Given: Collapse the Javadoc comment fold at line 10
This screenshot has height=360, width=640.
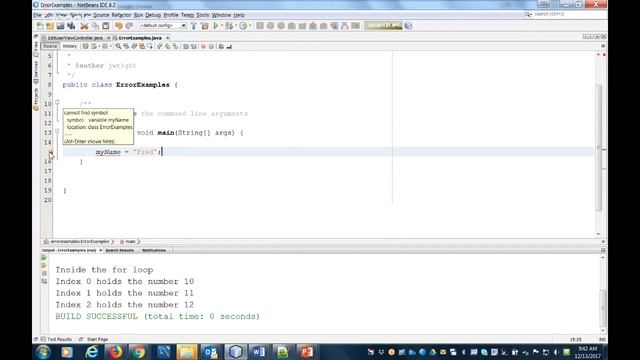Looking at the screenshot, I should click(x=57, y=102).
